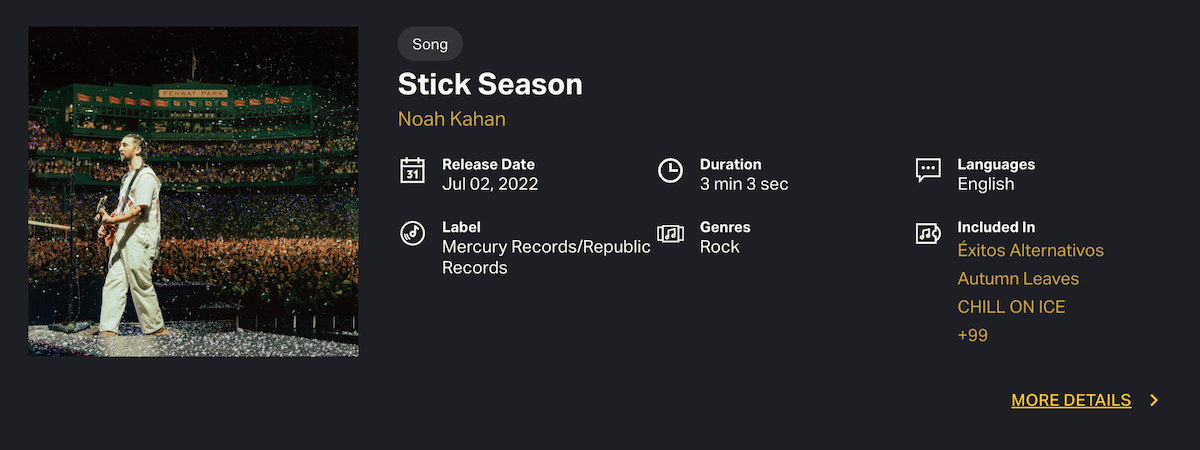The height and width of the screenshot is (450, 1200).
Task: Click the Stick Season song title
Action: tap(490, 84)
